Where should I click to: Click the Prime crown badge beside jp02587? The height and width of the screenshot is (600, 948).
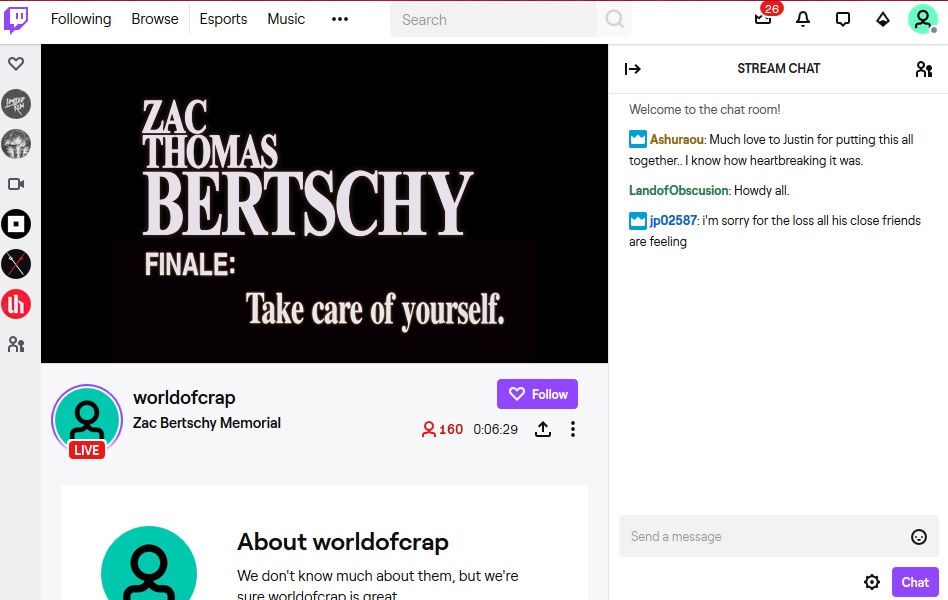coord(638,220)
